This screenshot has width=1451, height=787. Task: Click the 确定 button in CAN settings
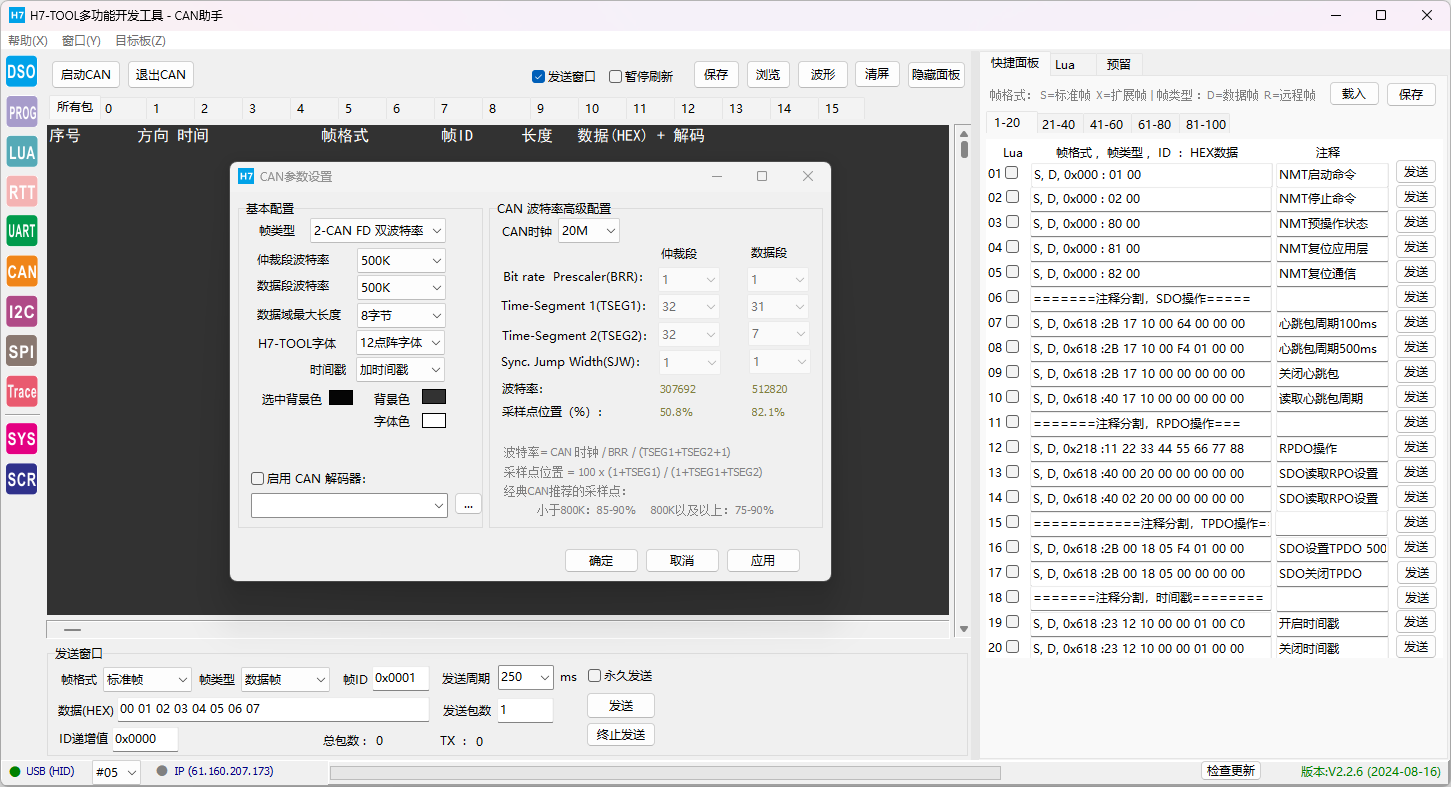pos(601,560)
